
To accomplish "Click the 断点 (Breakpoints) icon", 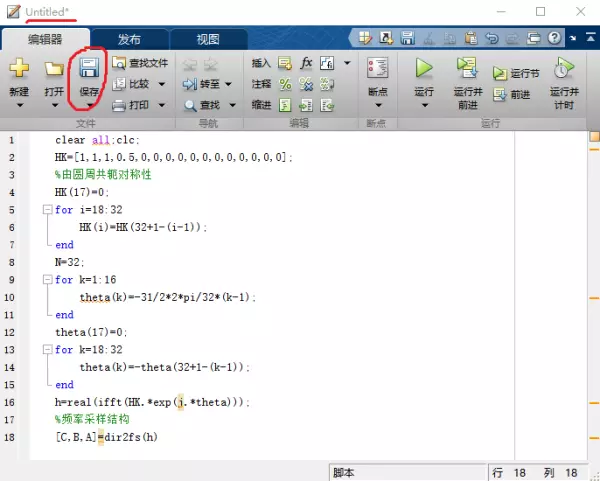I will [x=378, y=68].
